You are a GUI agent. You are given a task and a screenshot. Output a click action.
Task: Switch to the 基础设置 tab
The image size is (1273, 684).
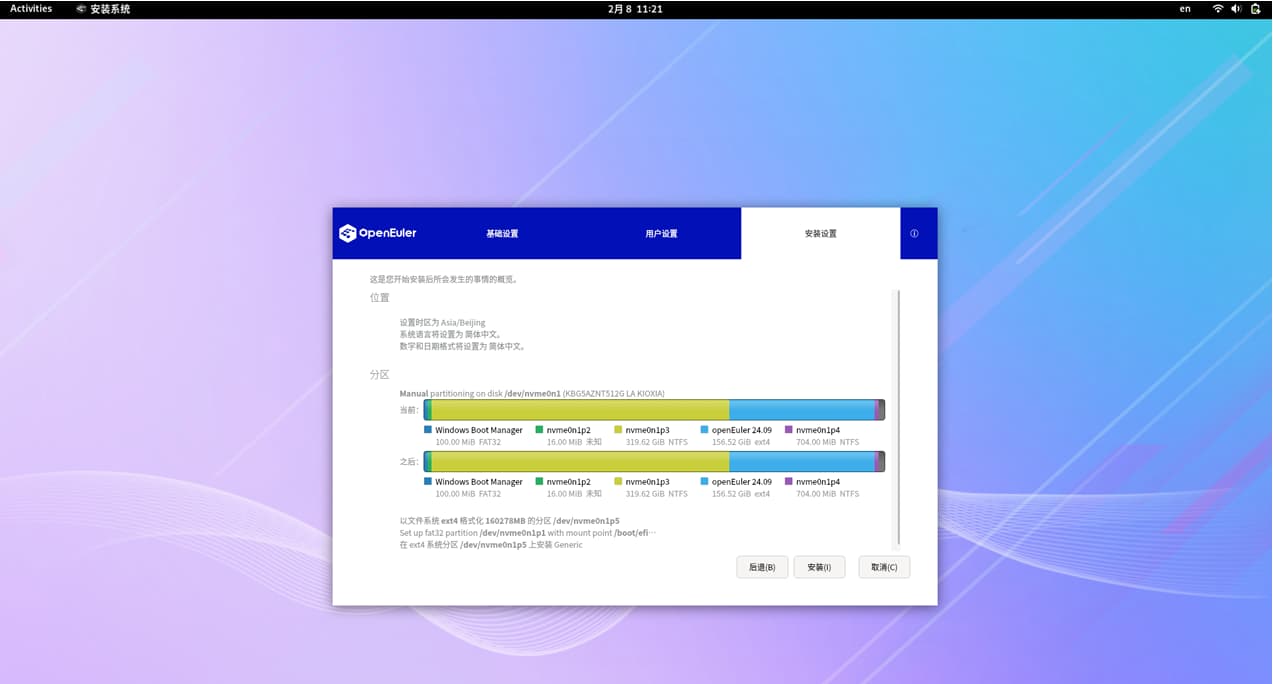tap(502, 234)
